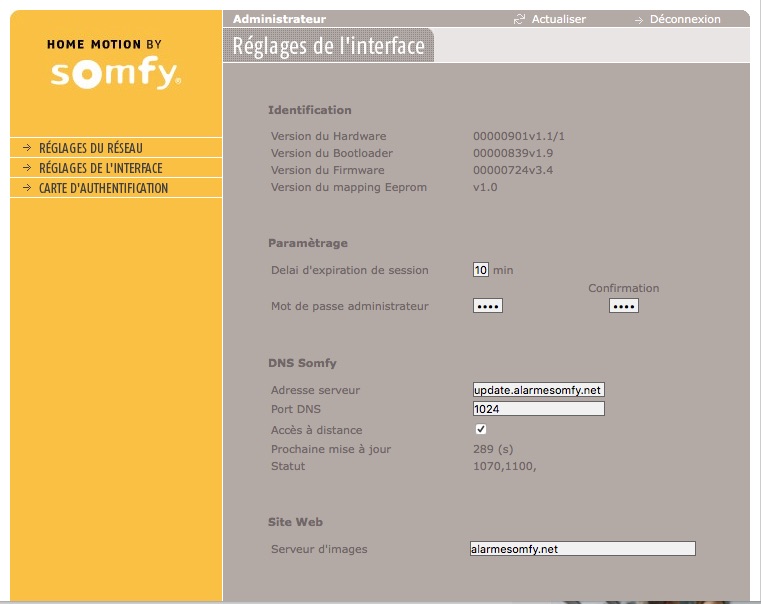The height and width of the screenshot is (604, 761).
Task: Click the Paramètrage section heading
Action: [308, 243]
